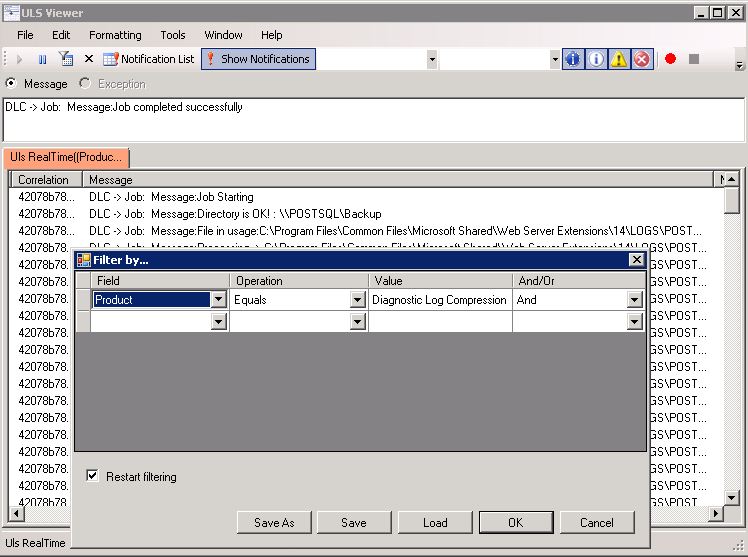Click the red record circle icon
This screenshot has width=748, height=557.
670,59
